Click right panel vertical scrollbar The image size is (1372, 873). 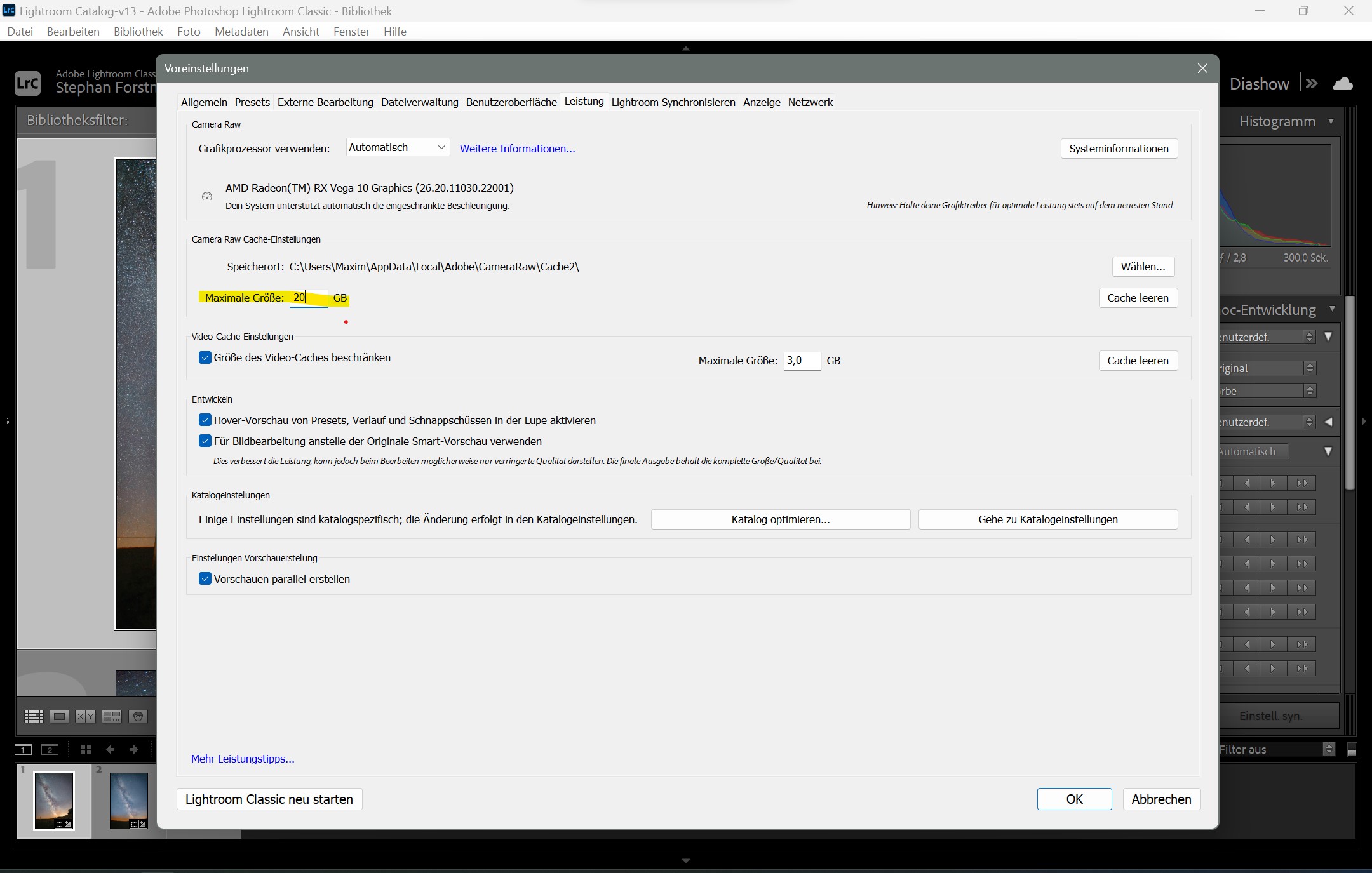(1350, 394)
